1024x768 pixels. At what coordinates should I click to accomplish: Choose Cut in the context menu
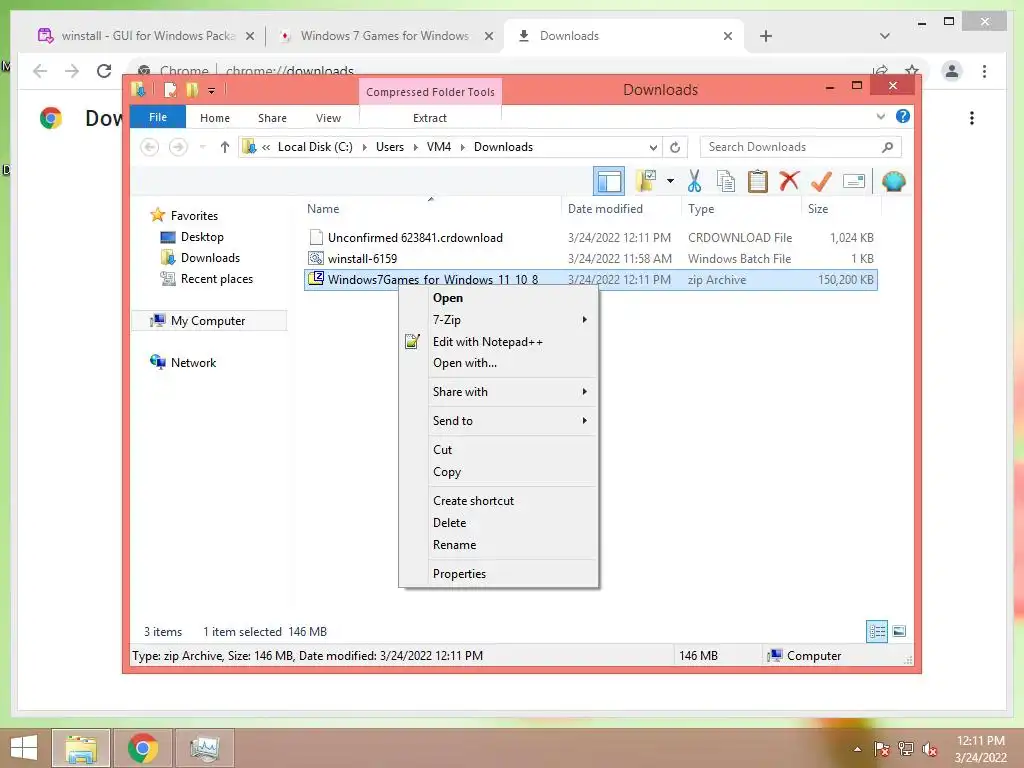point(498,449)
